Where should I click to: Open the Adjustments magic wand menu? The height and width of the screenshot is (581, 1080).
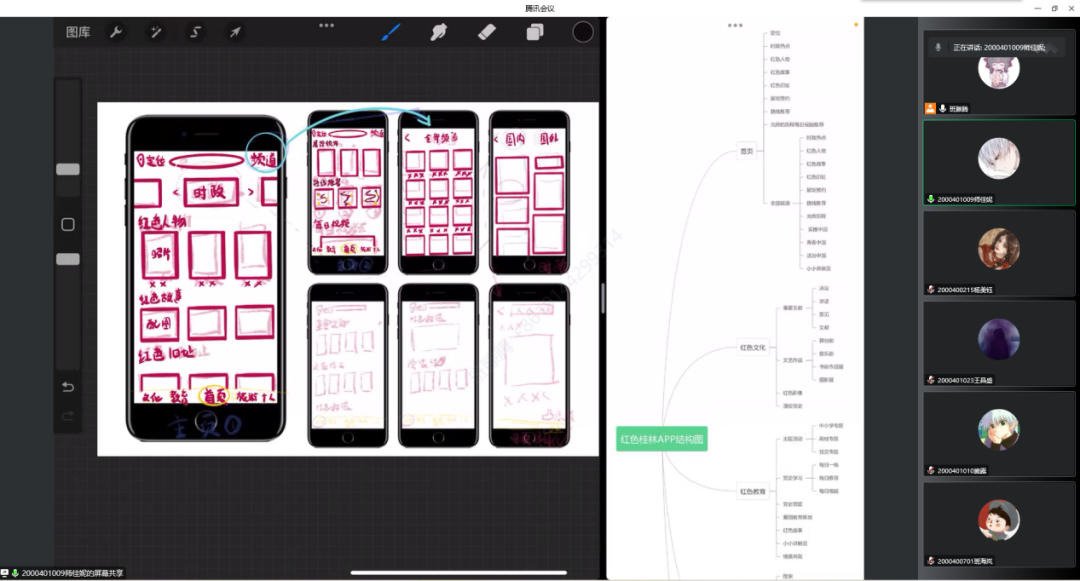[x=156, y=32]
